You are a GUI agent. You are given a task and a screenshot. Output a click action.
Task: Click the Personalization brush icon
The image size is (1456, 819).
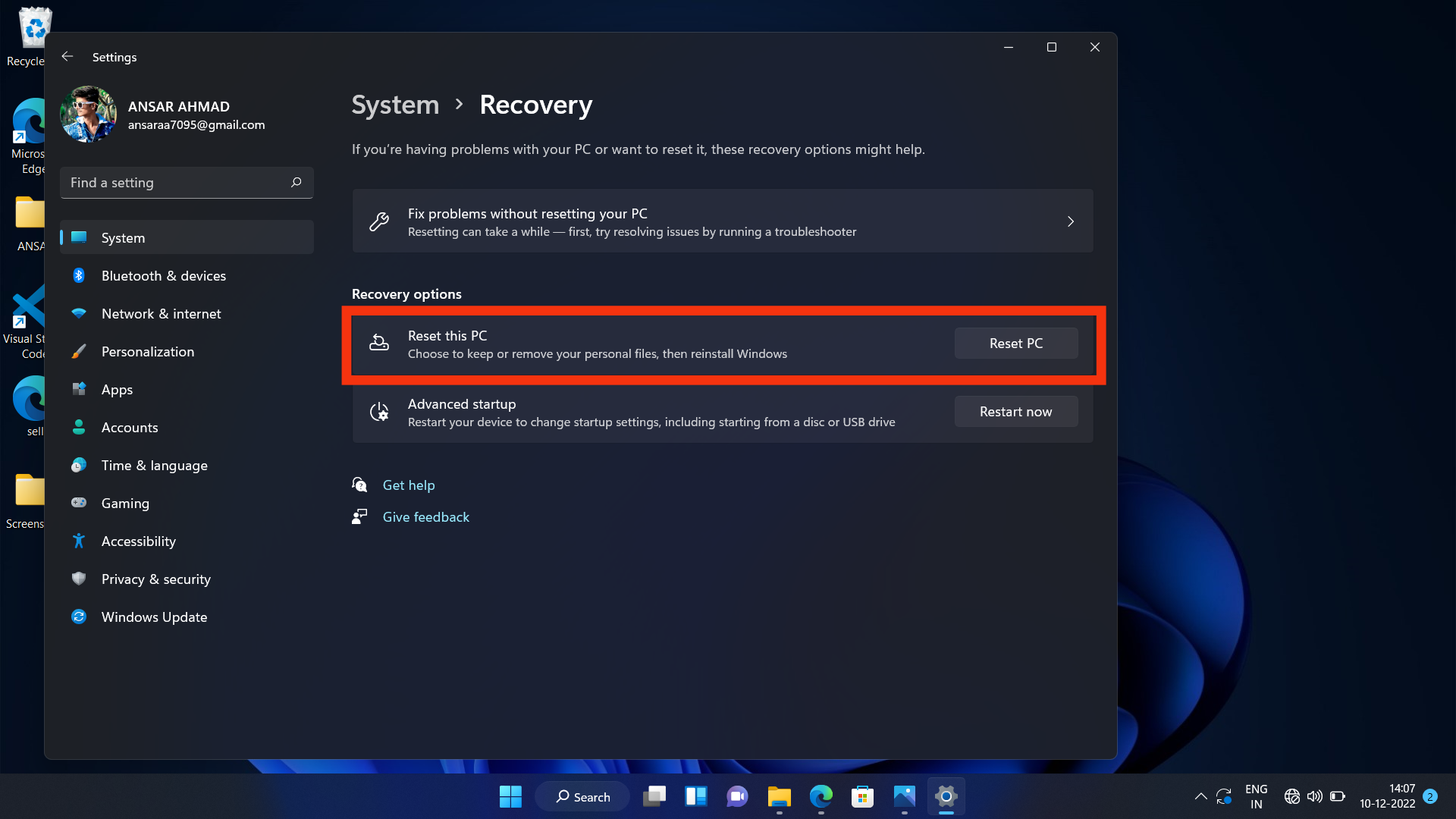(80, 351)
